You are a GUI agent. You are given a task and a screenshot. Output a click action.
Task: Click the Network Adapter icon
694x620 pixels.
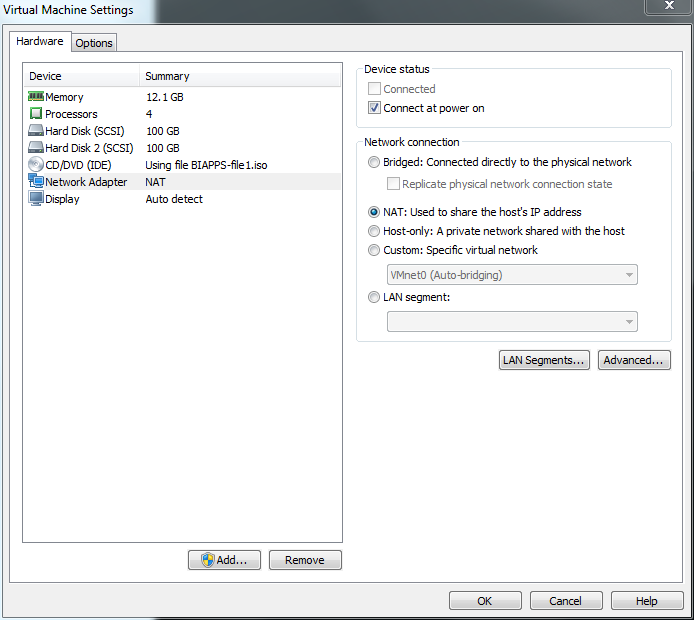click(36, 181)
